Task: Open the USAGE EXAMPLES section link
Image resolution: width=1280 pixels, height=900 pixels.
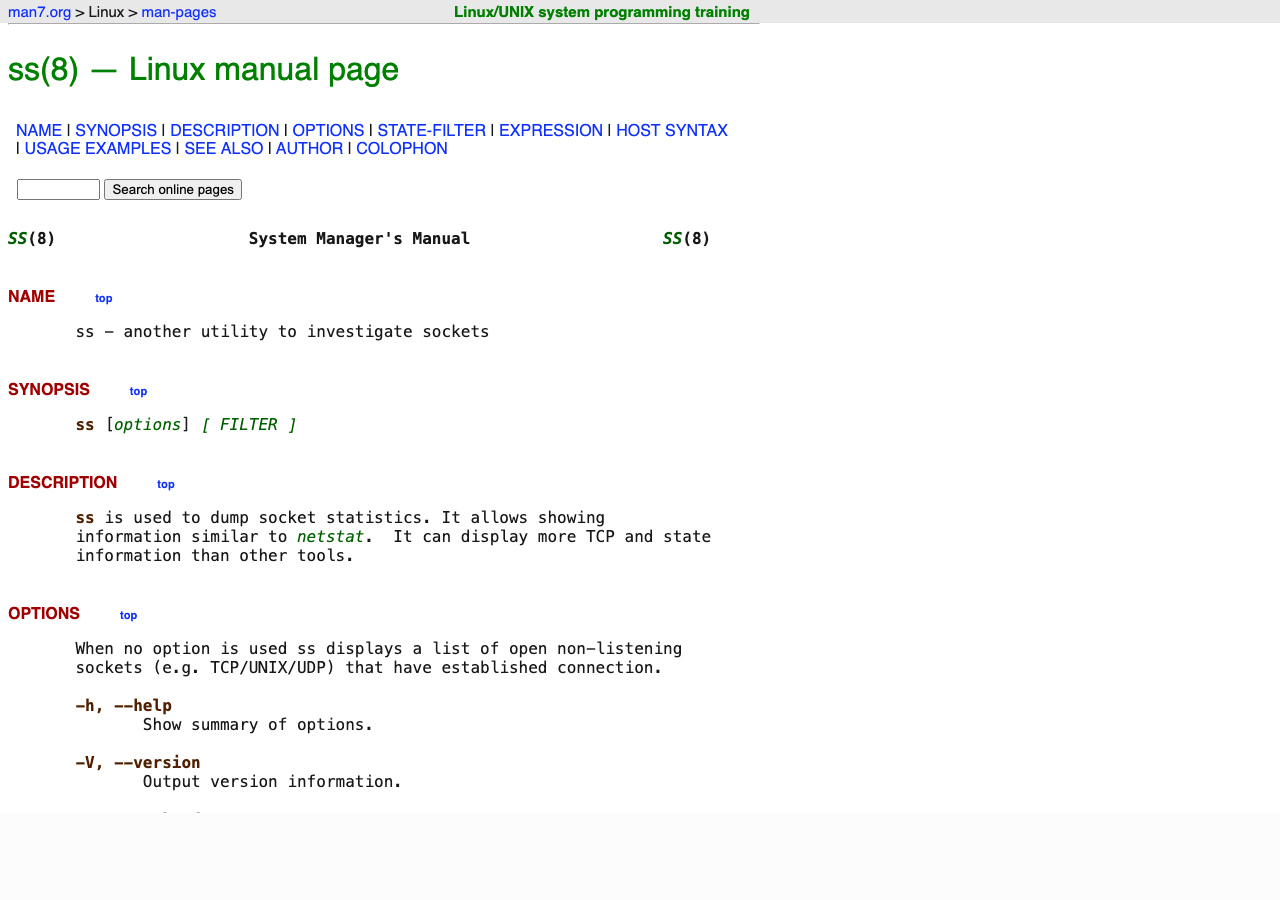Action: (97, 148)
